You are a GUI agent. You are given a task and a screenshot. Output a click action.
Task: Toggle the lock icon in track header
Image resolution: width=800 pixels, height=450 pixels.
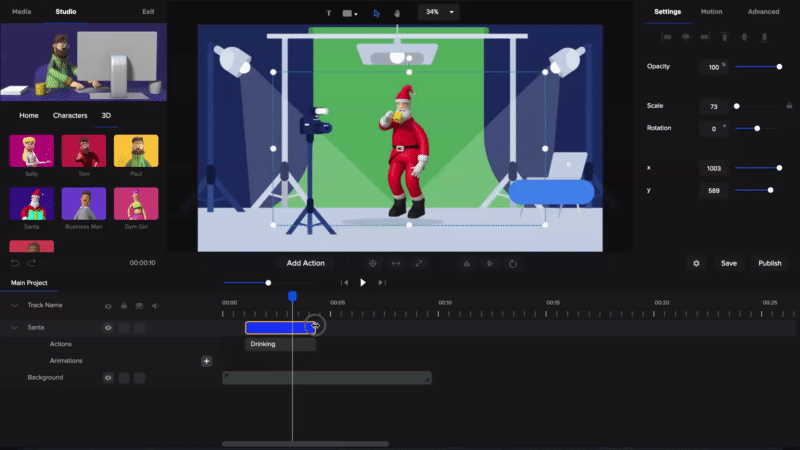coord(124,306)
